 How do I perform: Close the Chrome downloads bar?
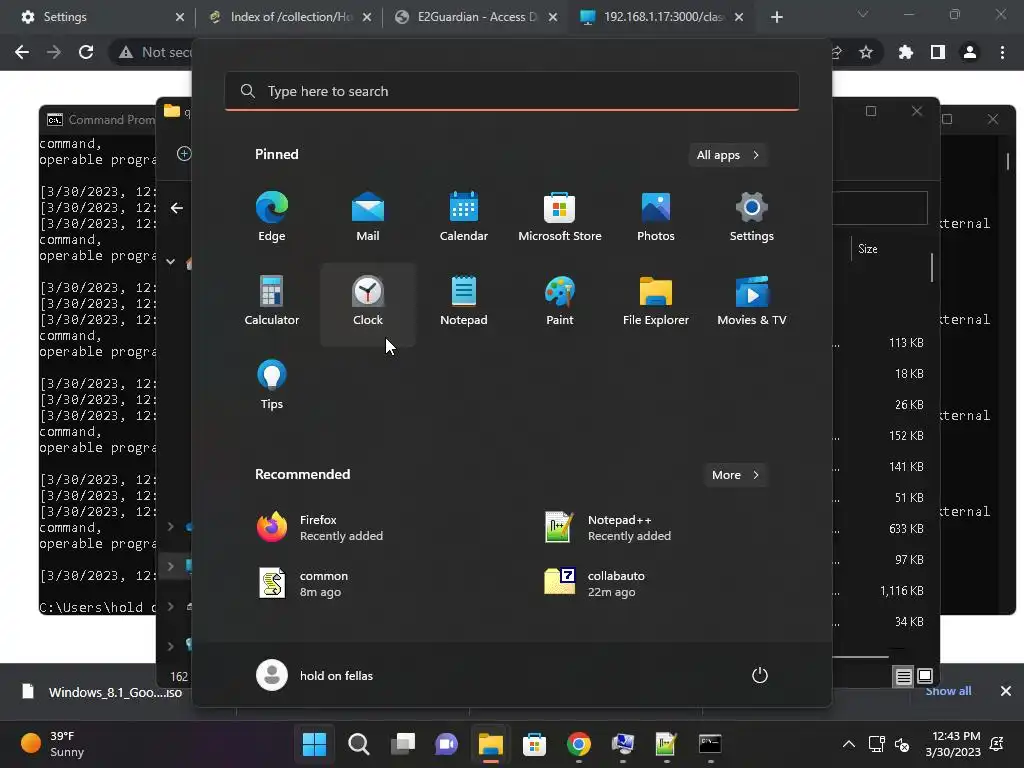pos(1006,691)
